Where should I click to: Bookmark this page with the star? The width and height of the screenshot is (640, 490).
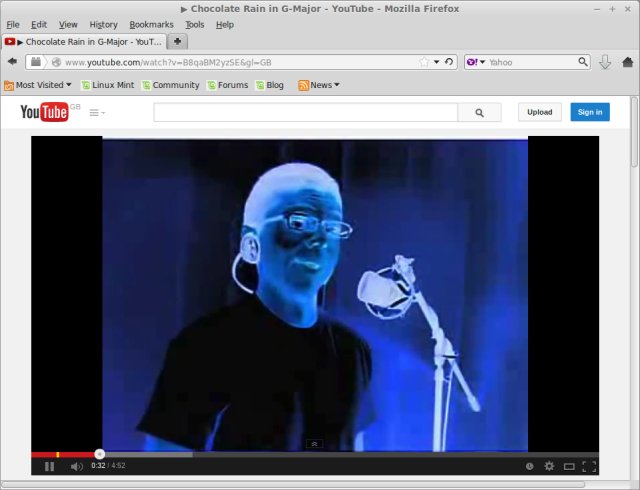(x=424, y=62)
